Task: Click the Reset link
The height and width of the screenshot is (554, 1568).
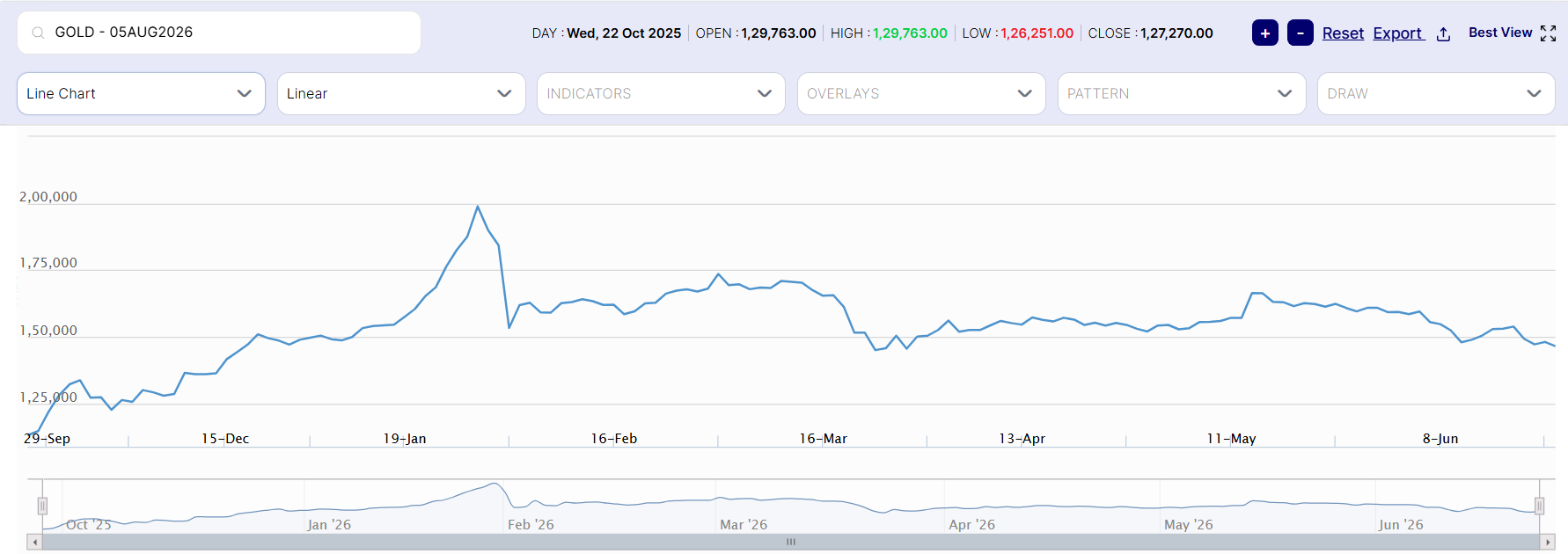Action: [1343, 33]
